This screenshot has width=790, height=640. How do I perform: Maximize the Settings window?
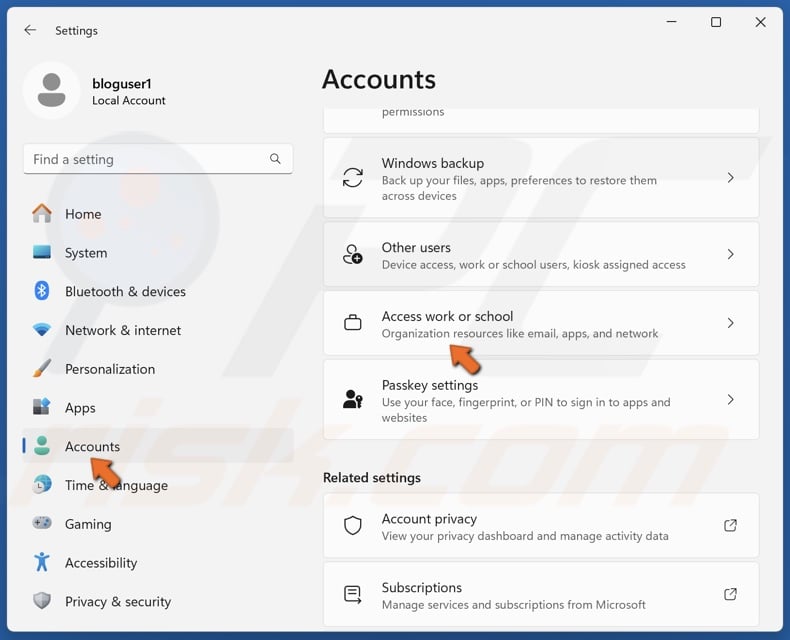pyautogui.click(x=716, y=22)
